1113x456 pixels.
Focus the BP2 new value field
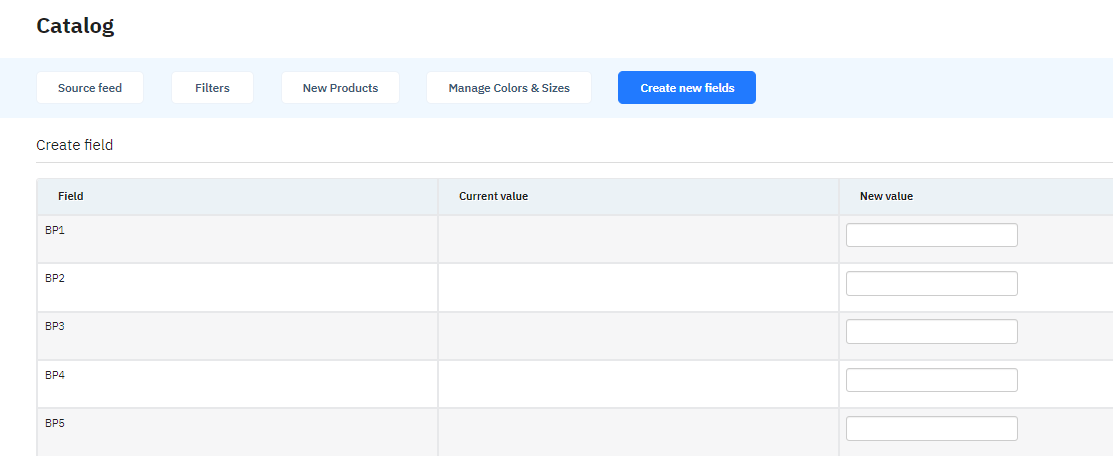click(932, 283)
